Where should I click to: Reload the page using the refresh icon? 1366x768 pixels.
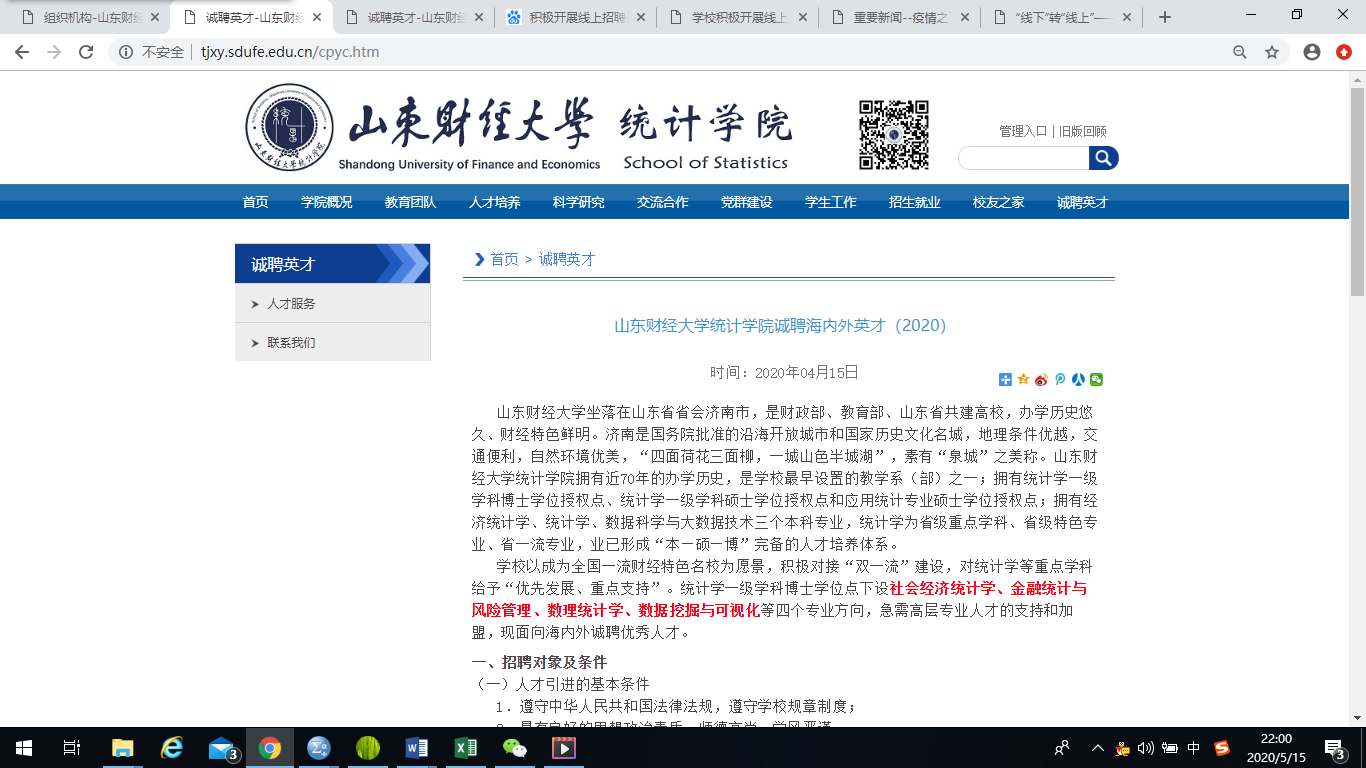(x=86, y=52)
